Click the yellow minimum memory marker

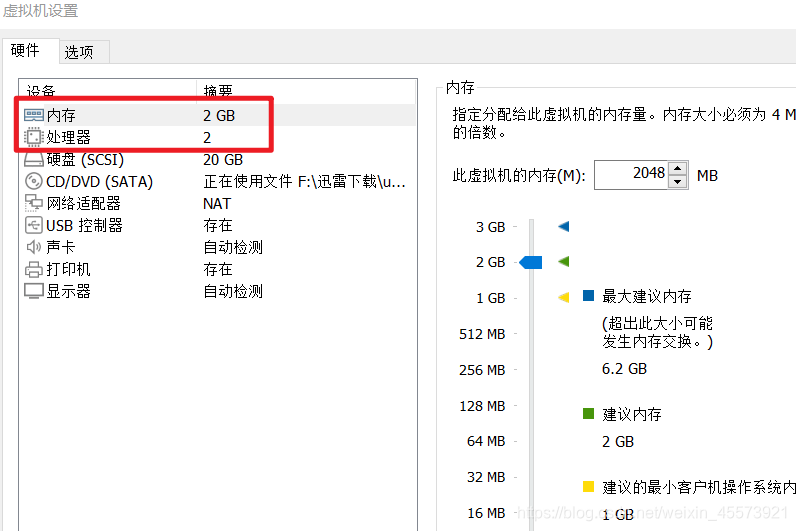pyautogui.click(x=563, y=297)
